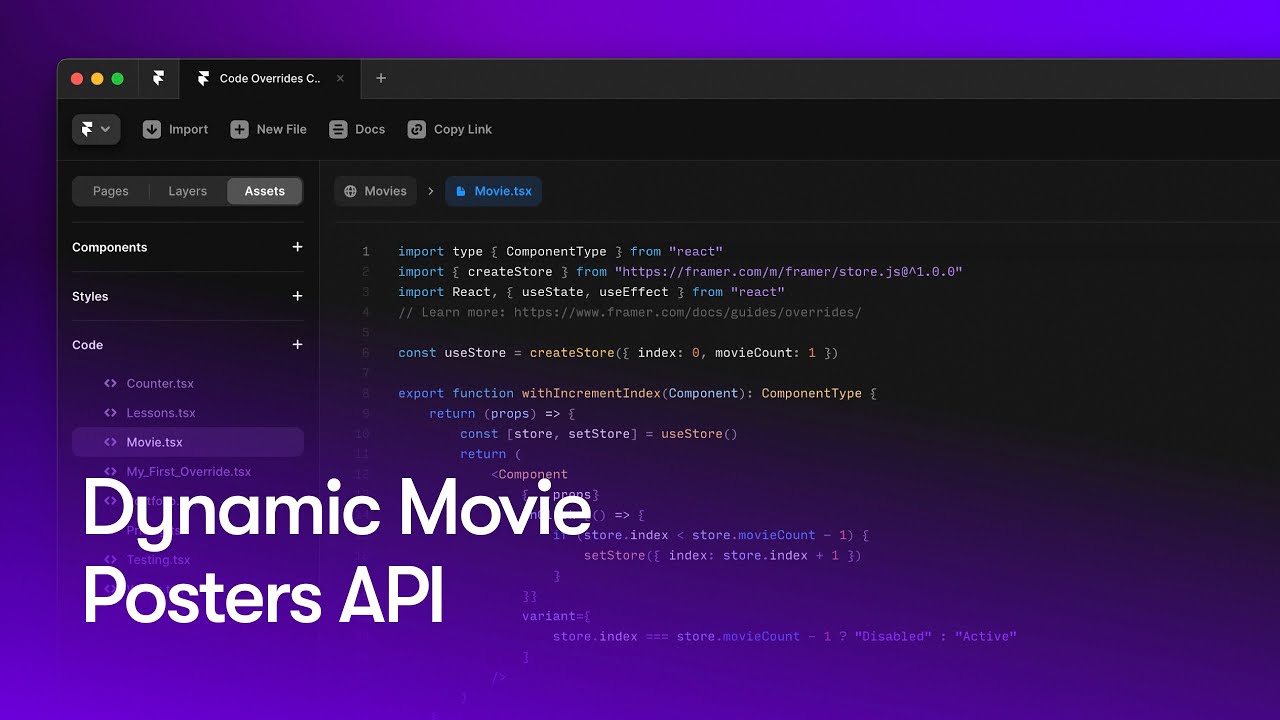Click the store.js import URL string
Image resolution: width=1280 pixels, height=720 pixels.
point(789,272)
